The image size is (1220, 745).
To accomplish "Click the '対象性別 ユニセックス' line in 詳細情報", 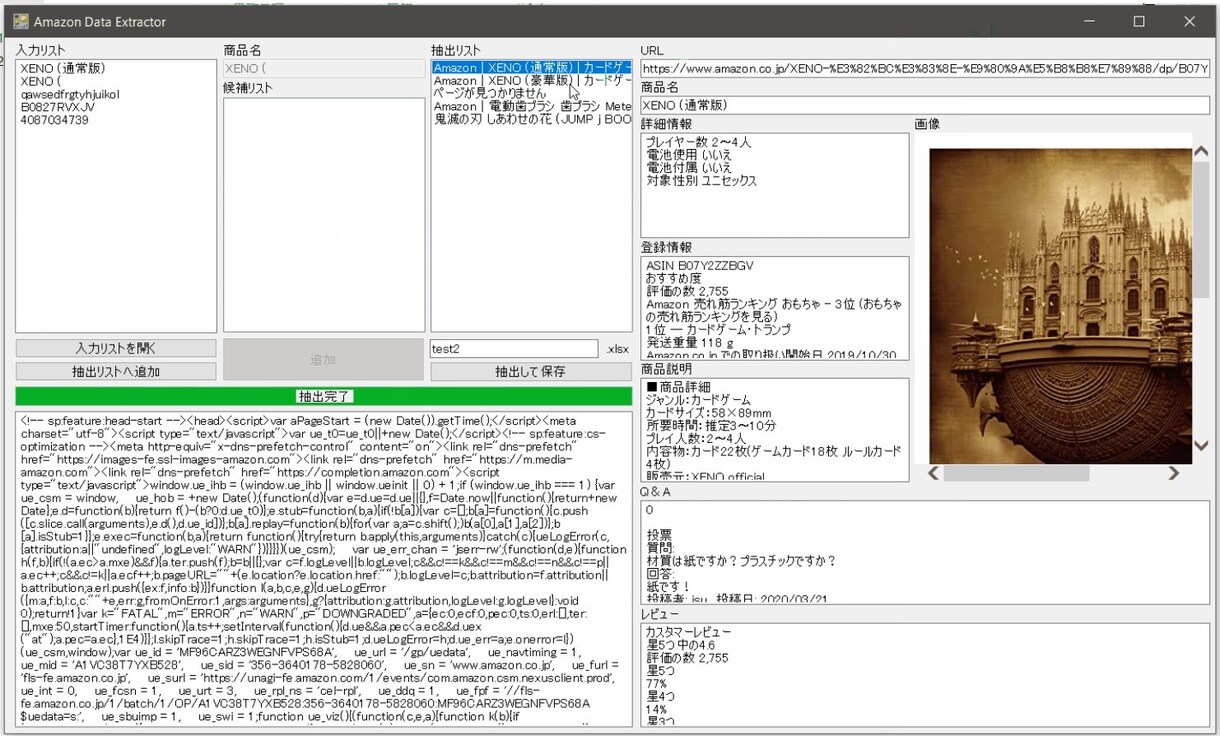I will pos(701,181).
